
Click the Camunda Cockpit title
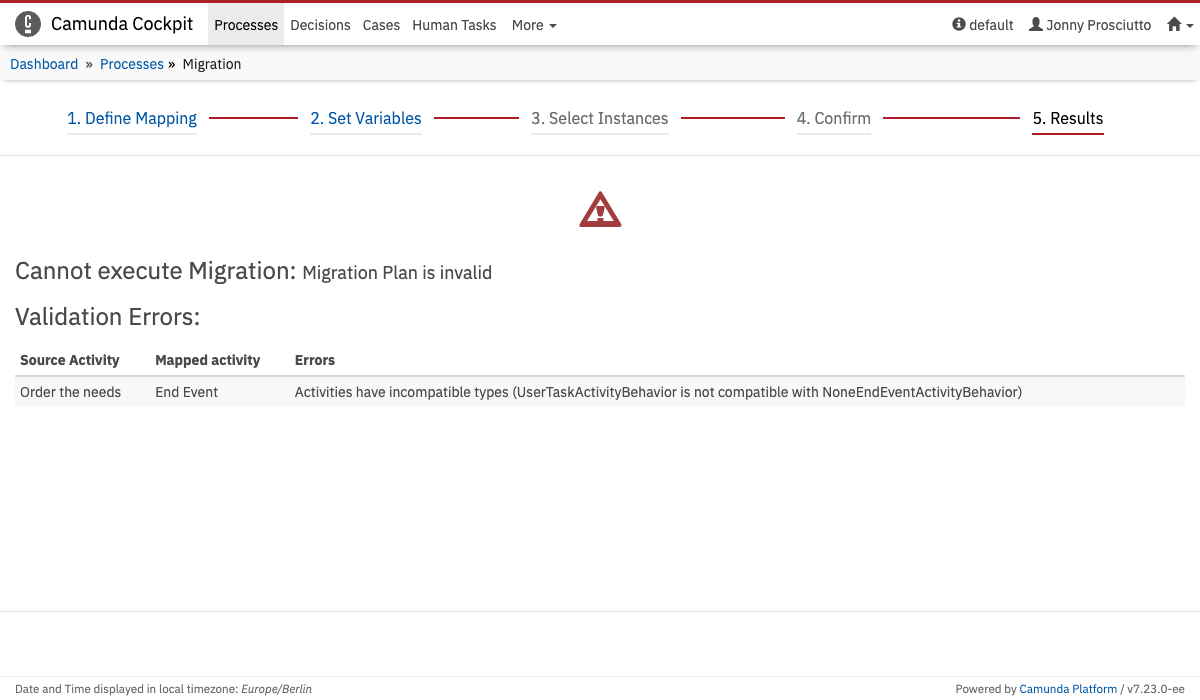coord(122,24)
